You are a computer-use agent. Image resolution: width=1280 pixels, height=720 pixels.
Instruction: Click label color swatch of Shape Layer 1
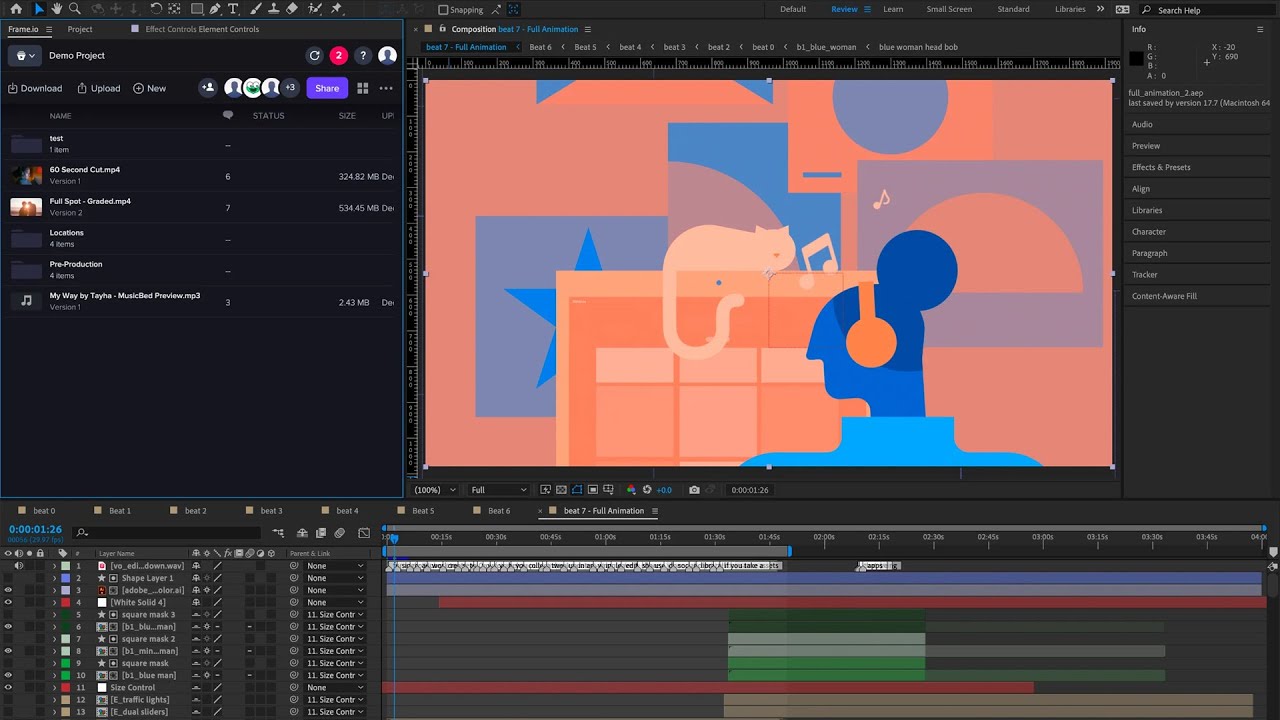(x=65, y=578)
